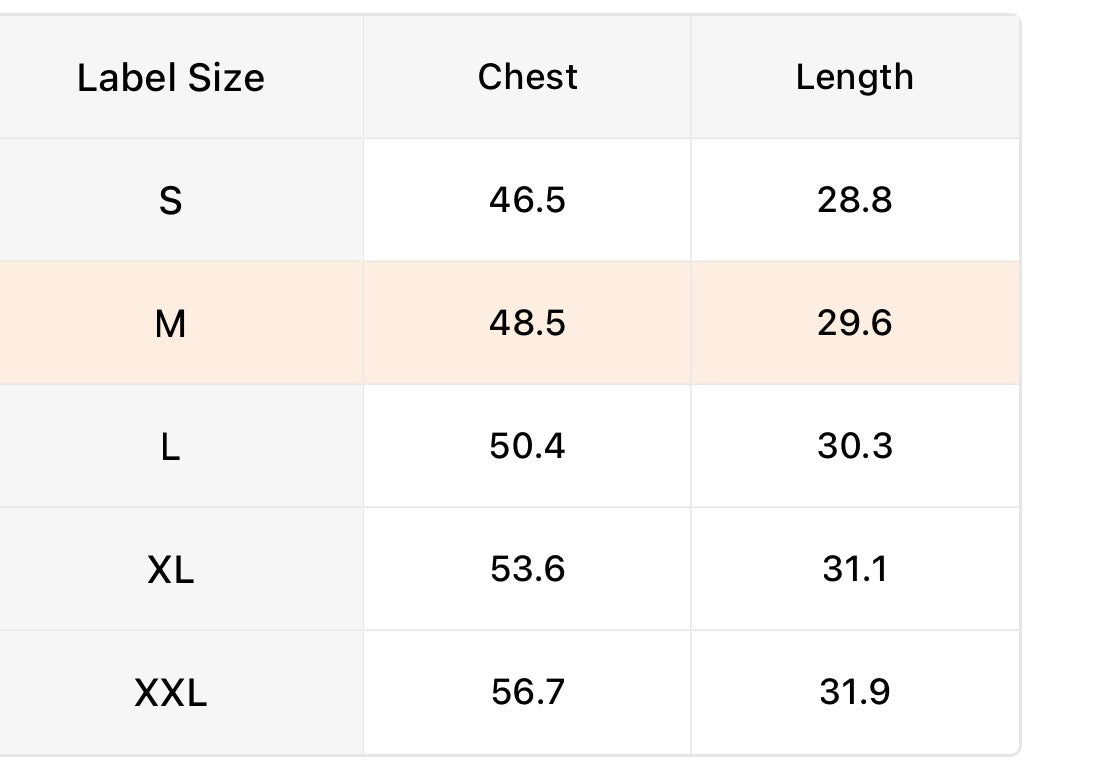Click chest value 53.6
Screen dimensions: 1102x773
[x=527, y=569]
